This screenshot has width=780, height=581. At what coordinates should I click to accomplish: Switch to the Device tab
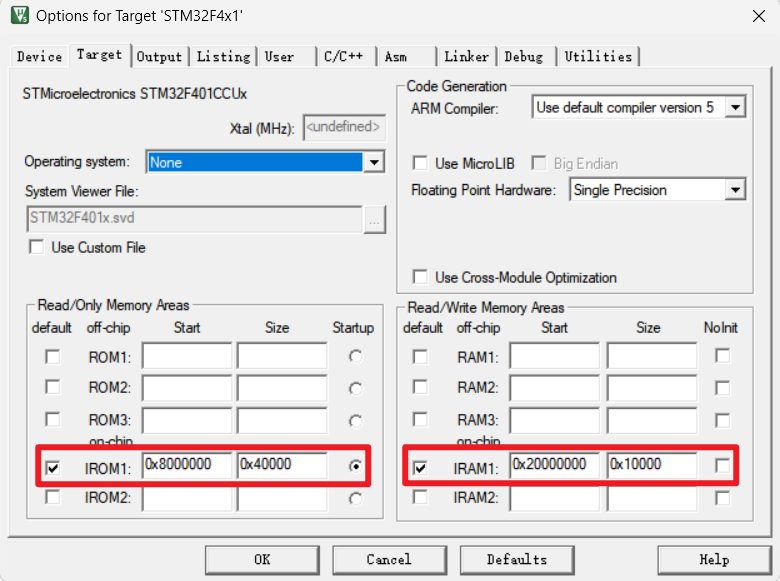click(x=39, y=56)
